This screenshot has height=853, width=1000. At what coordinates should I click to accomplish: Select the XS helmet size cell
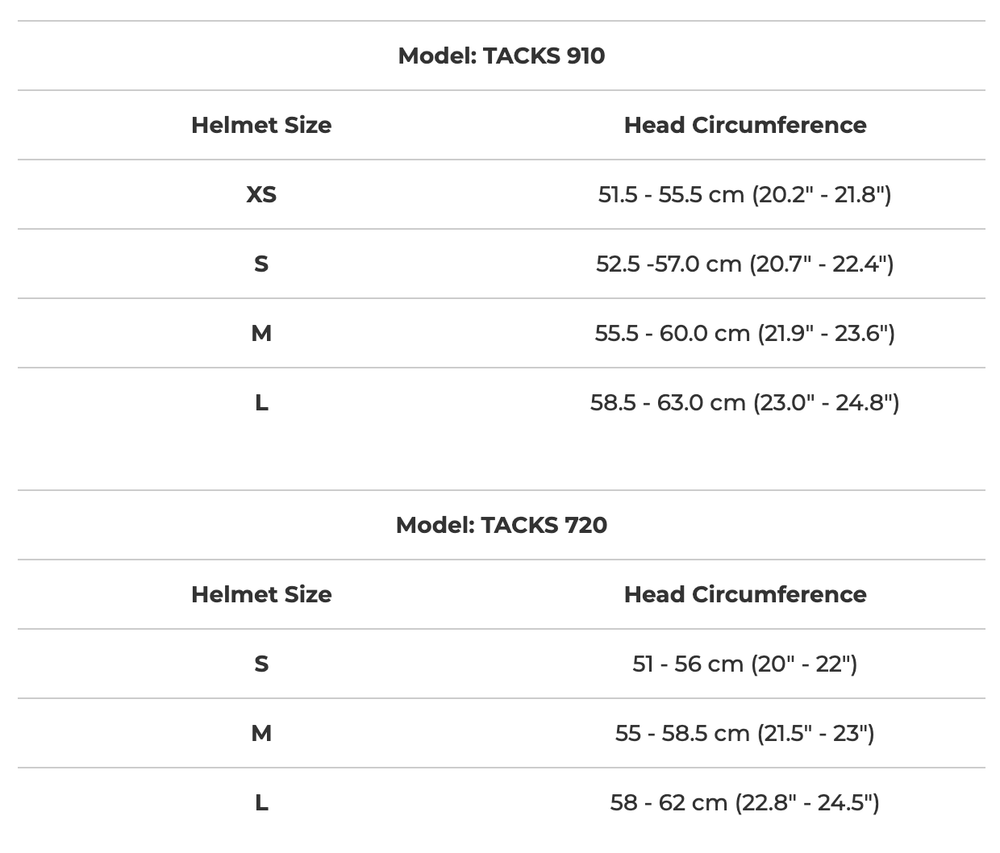pos(261,194)
